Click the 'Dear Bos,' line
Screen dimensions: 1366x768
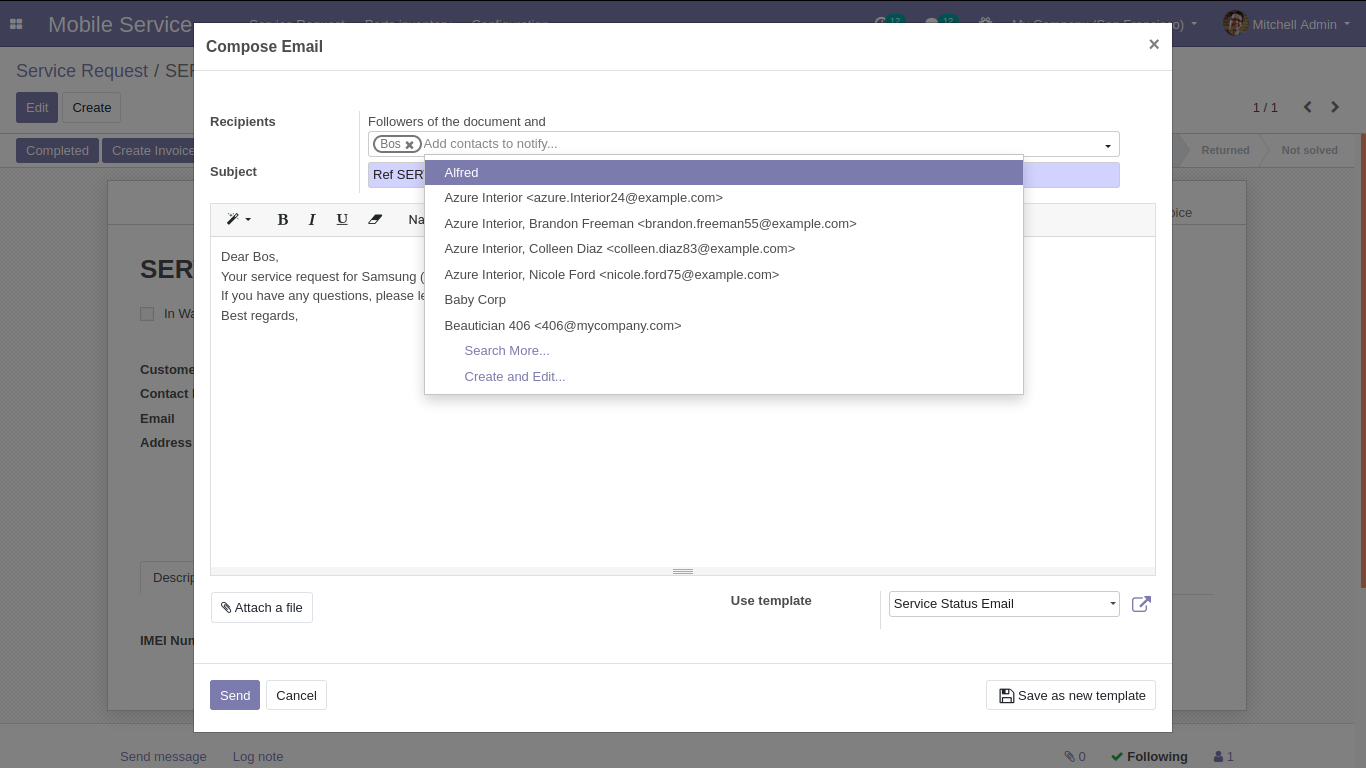point(250,257)
